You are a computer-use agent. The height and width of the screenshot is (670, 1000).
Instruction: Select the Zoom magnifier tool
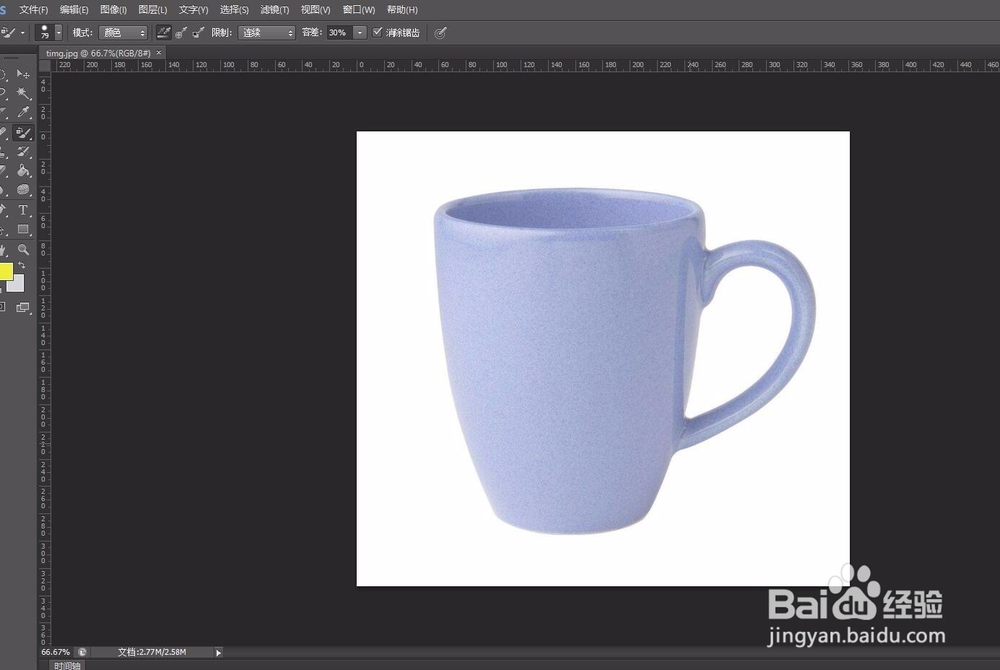click(23, 249)
